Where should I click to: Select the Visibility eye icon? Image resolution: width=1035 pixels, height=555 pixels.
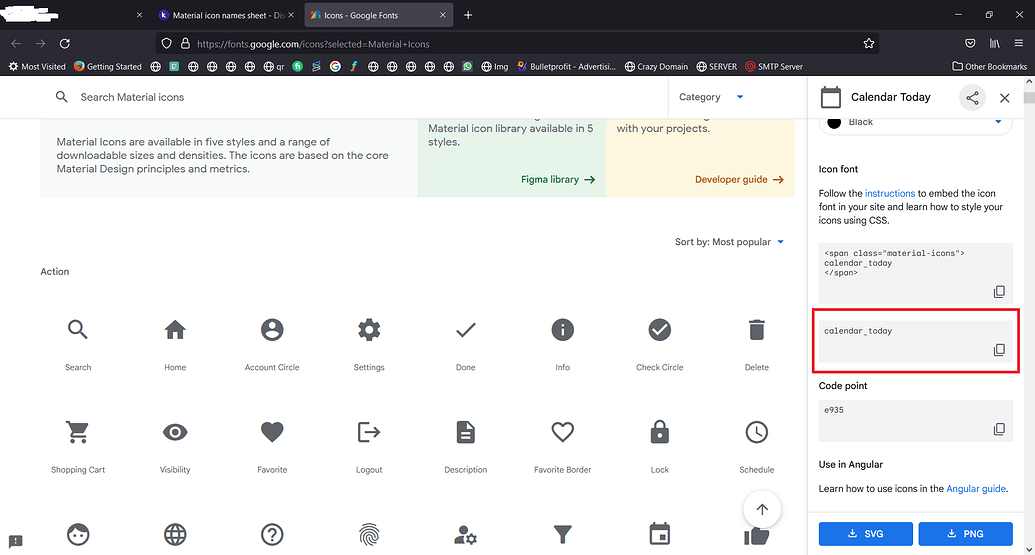tap(175, 432)
